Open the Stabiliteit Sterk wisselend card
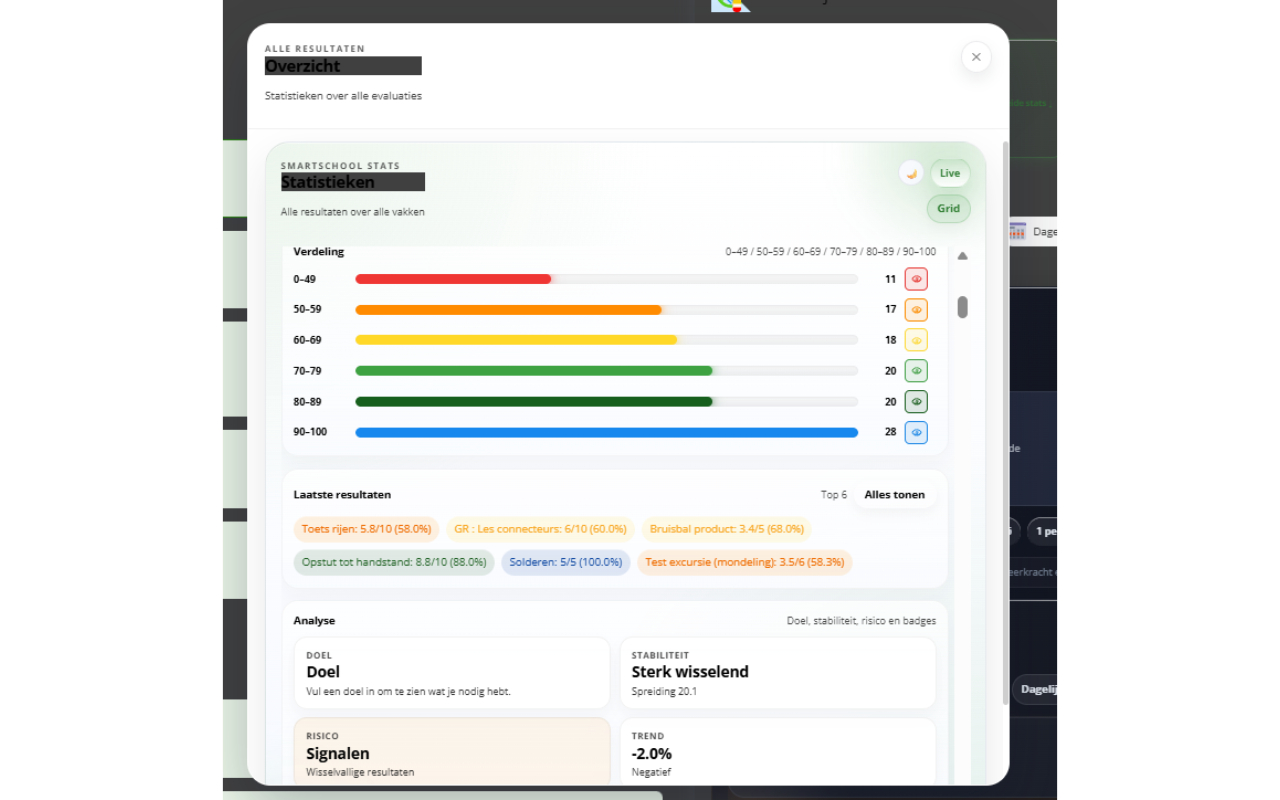Image resolution: width=1280 pixels, height=800 pixels. (778, 673)
